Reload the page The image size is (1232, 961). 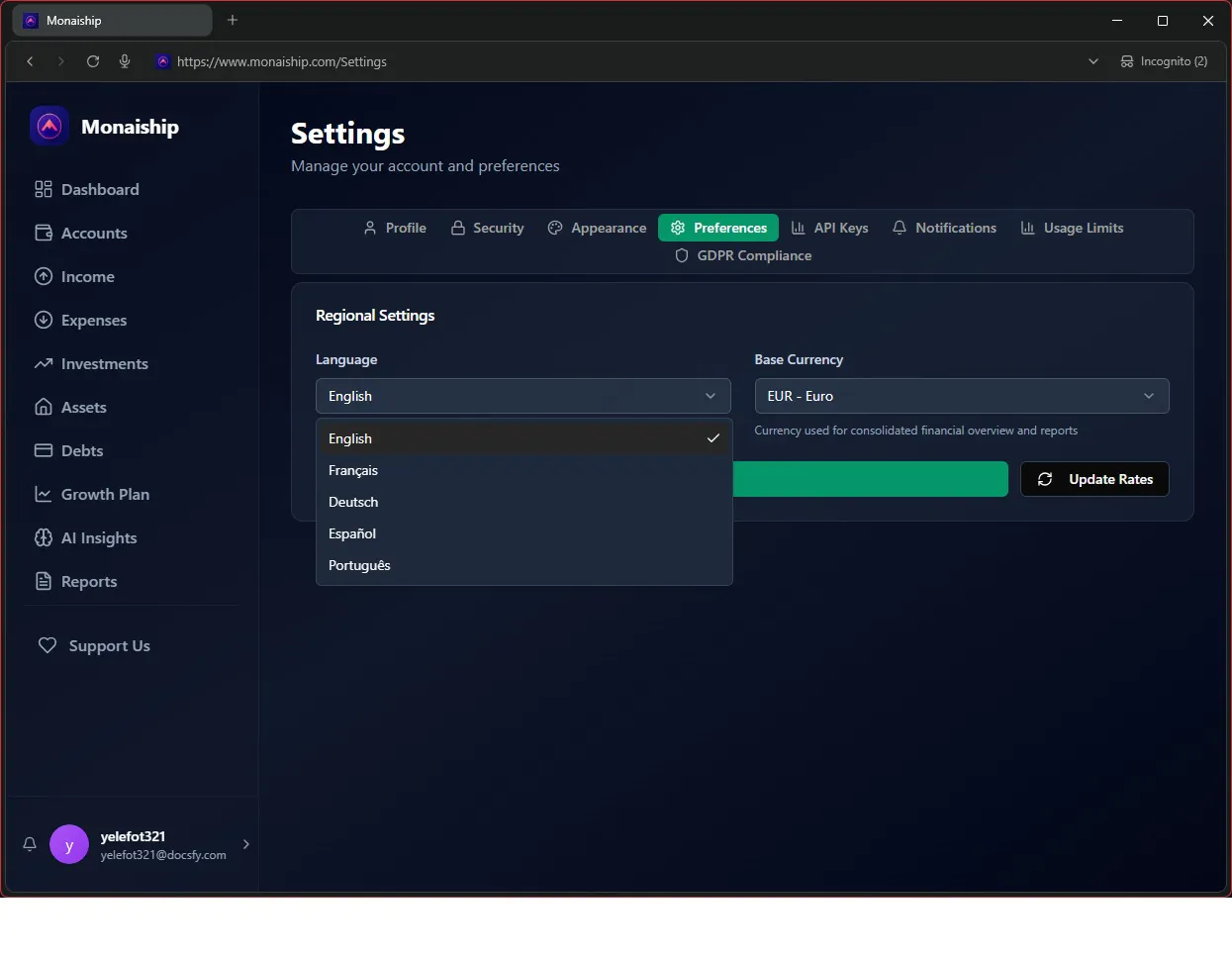[93, 61]
